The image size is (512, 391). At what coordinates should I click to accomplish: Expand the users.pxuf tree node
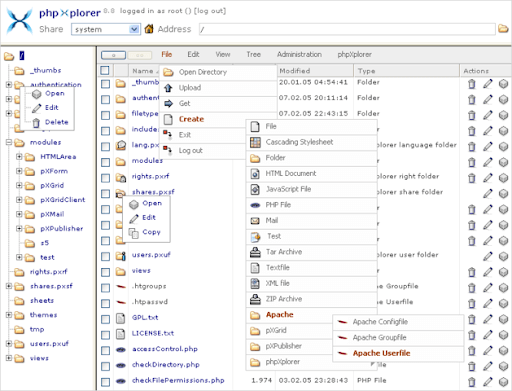pos(9,343)
